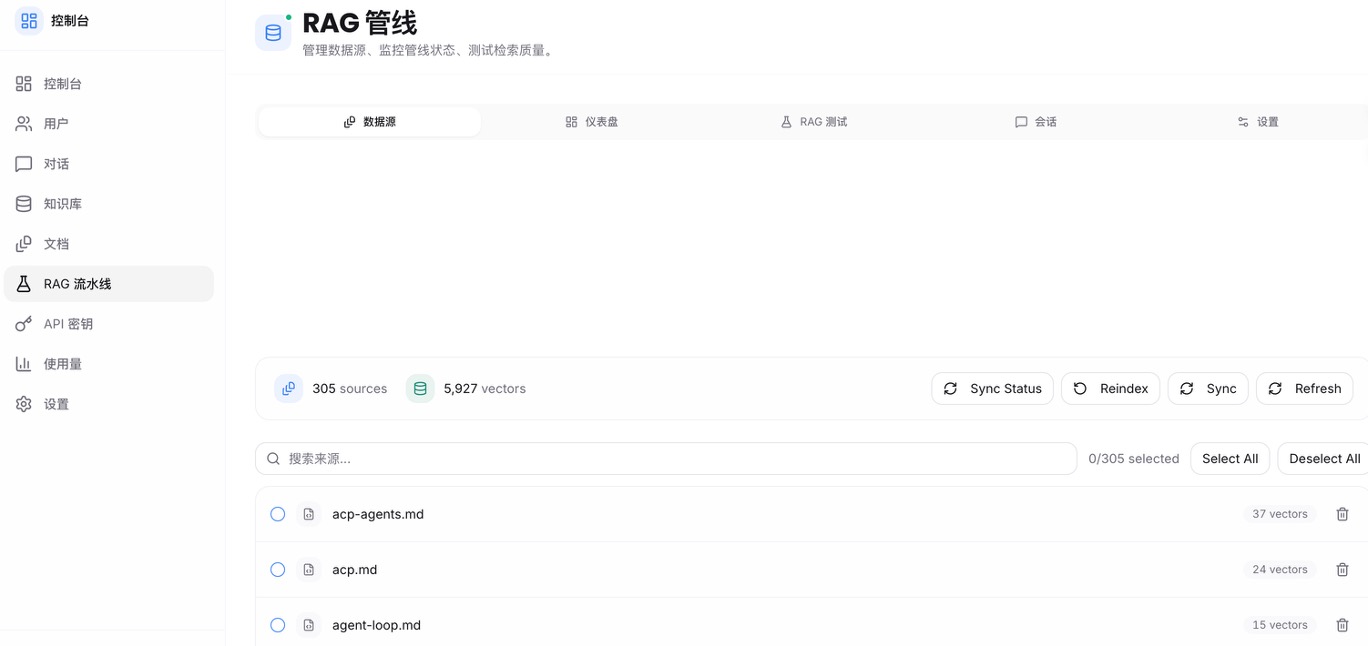Click the green vectors icon next to 5,927 vectors
1368x646 pixels.
420,389
